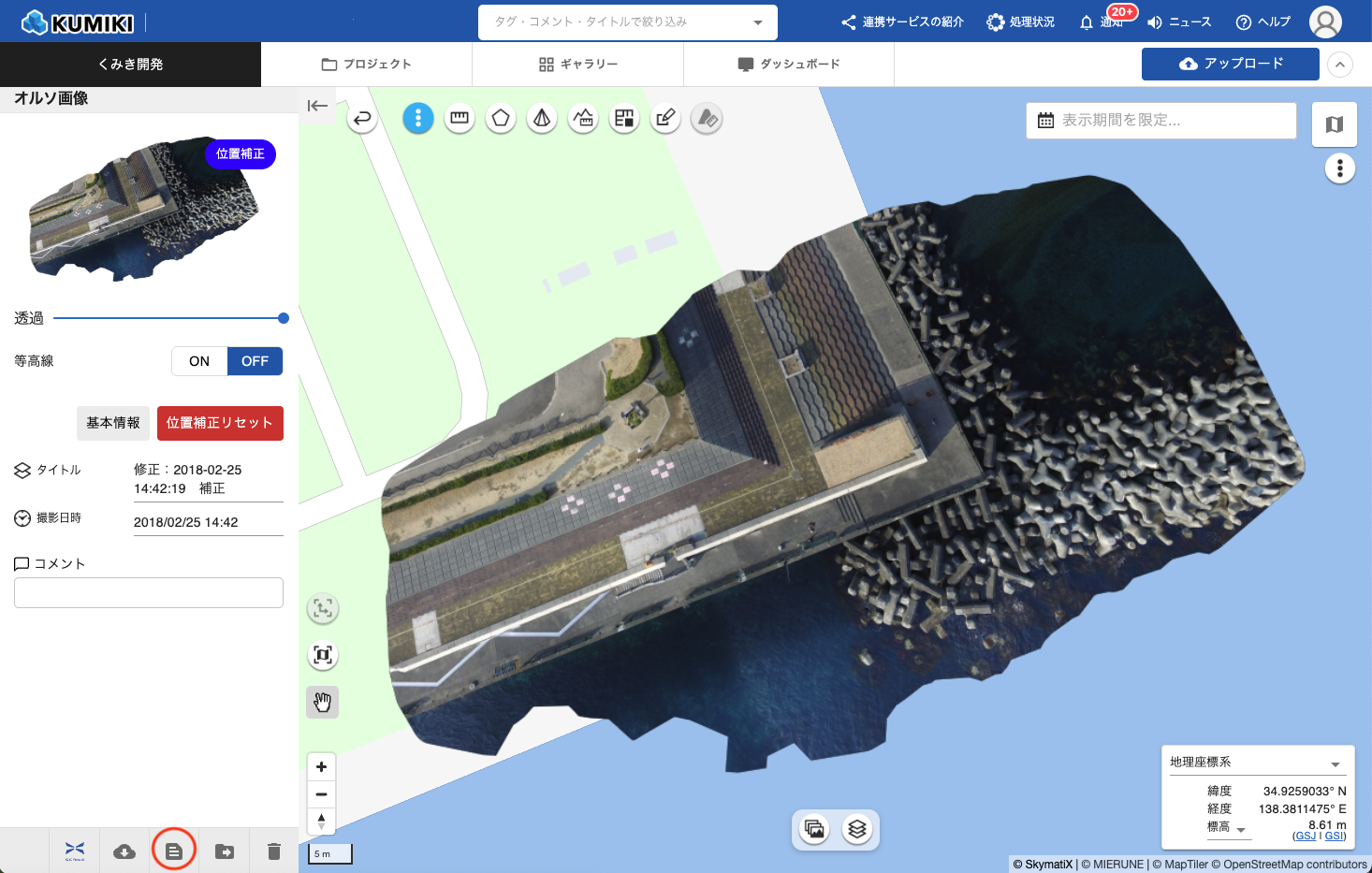Click the 基本情報 button
Viewport: 1372px width, 873px height.
(x=113, y=423)
